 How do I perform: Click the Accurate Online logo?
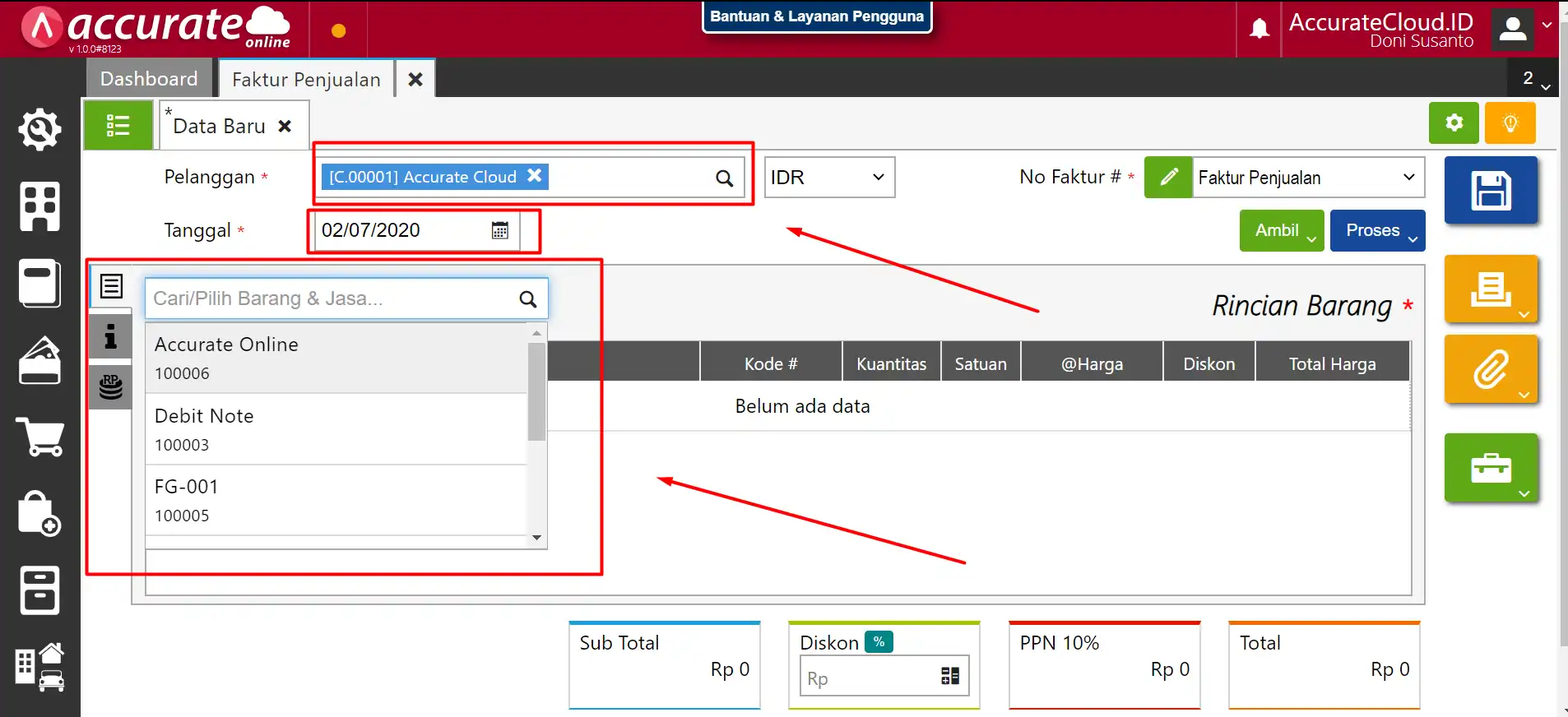click(156, 28)
